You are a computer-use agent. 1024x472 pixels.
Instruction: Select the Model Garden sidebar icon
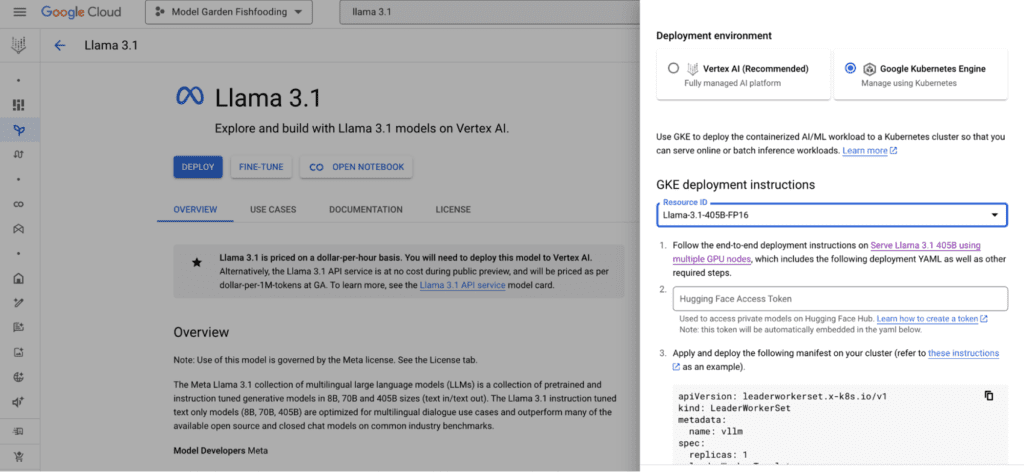point(19,130)
